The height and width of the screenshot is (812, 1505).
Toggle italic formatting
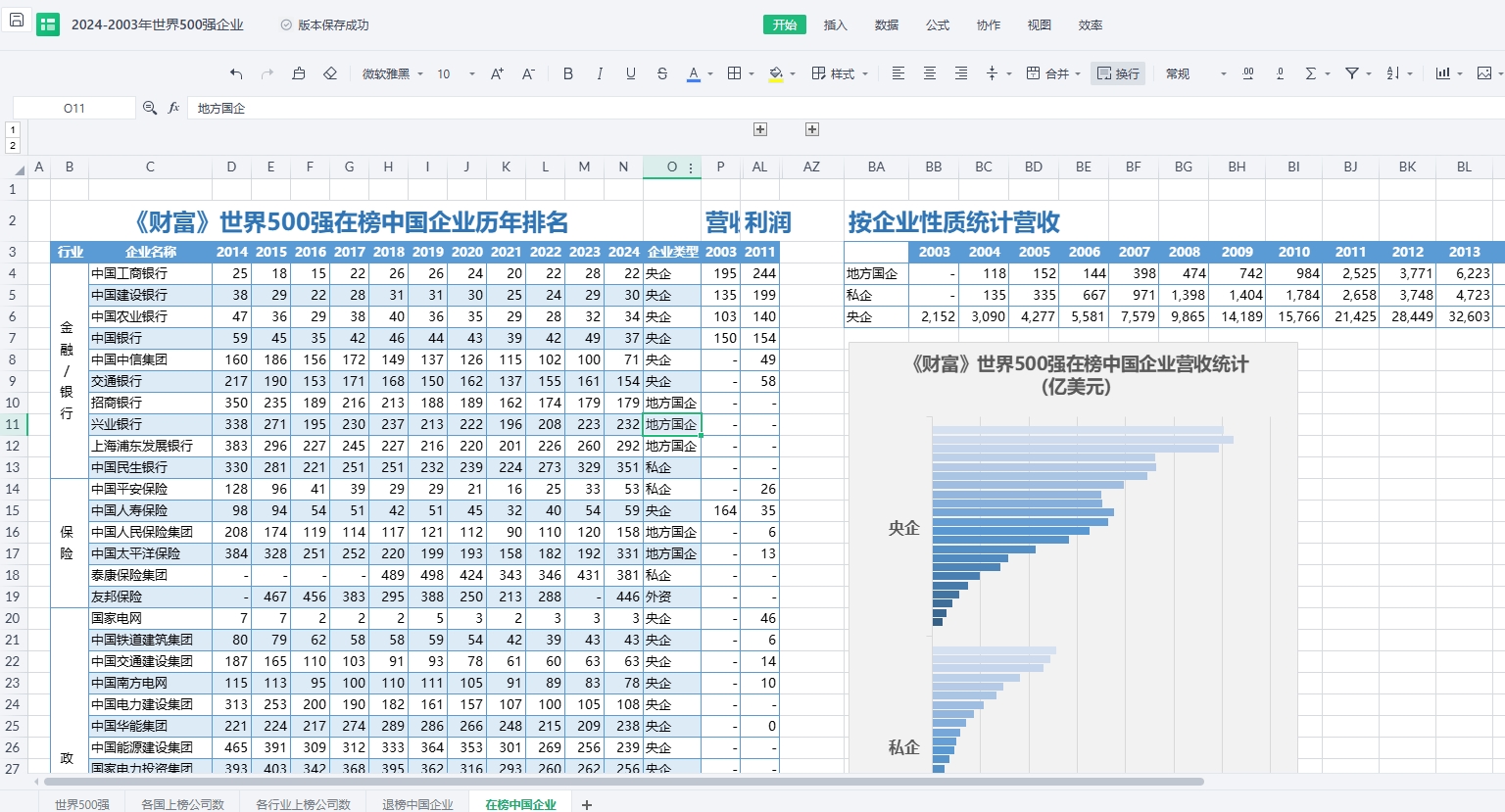(600, 73)
